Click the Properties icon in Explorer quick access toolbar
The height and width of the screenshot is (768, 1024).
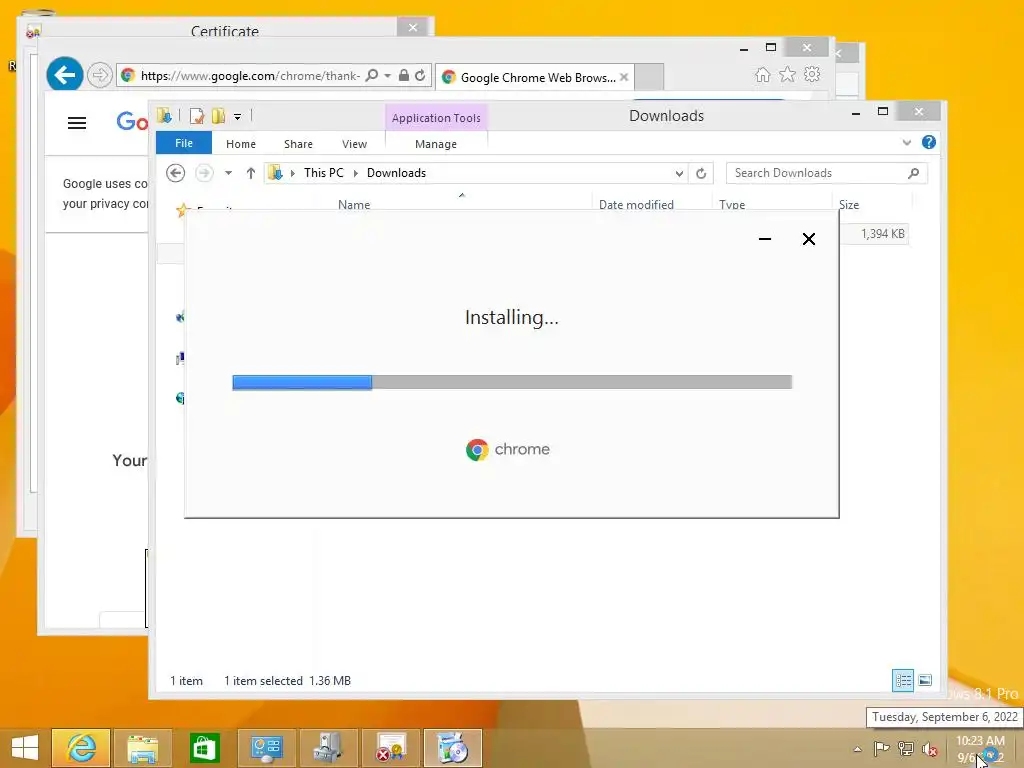(197, 116)
